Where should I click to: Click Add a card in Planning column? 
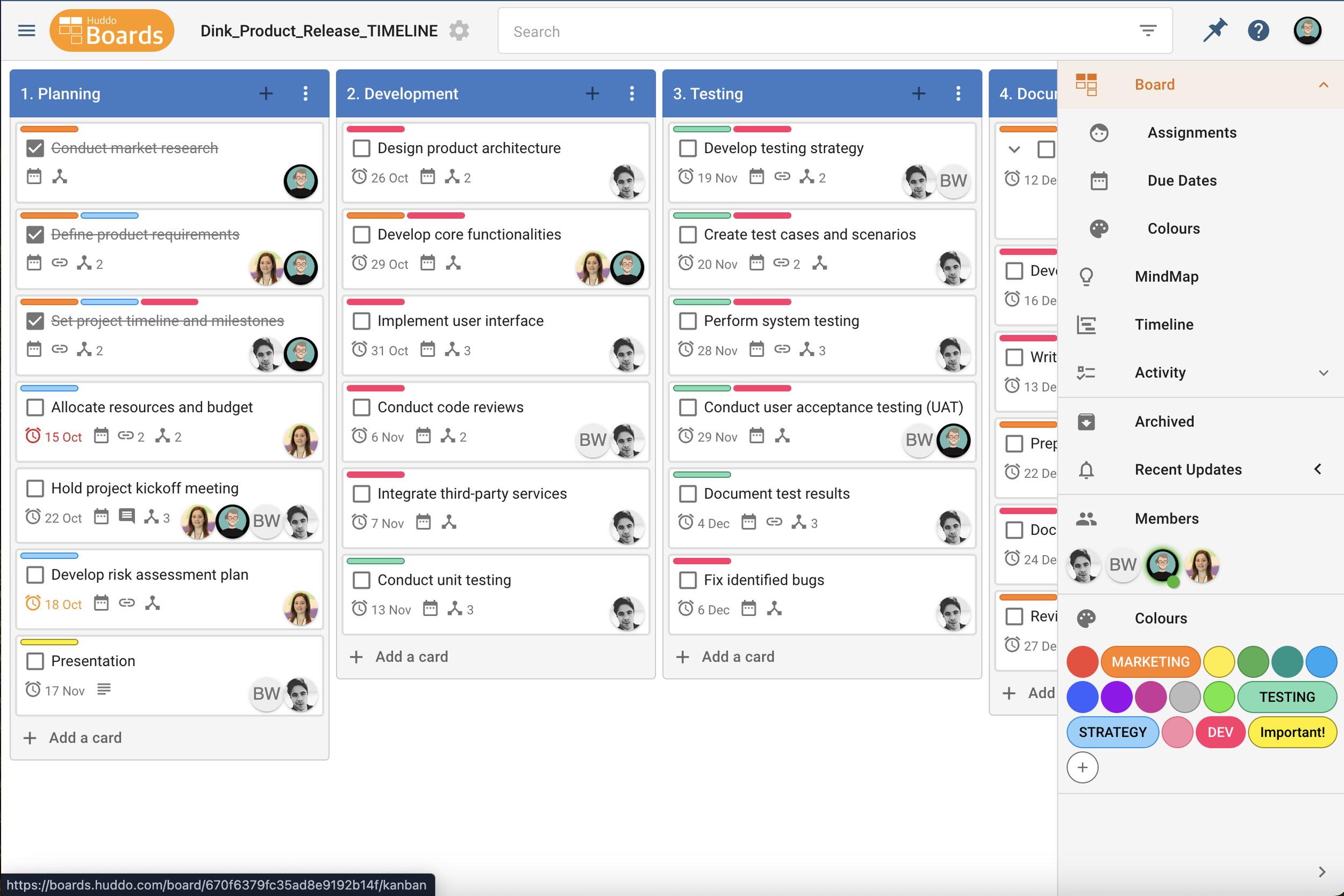[x=73, y=737]
